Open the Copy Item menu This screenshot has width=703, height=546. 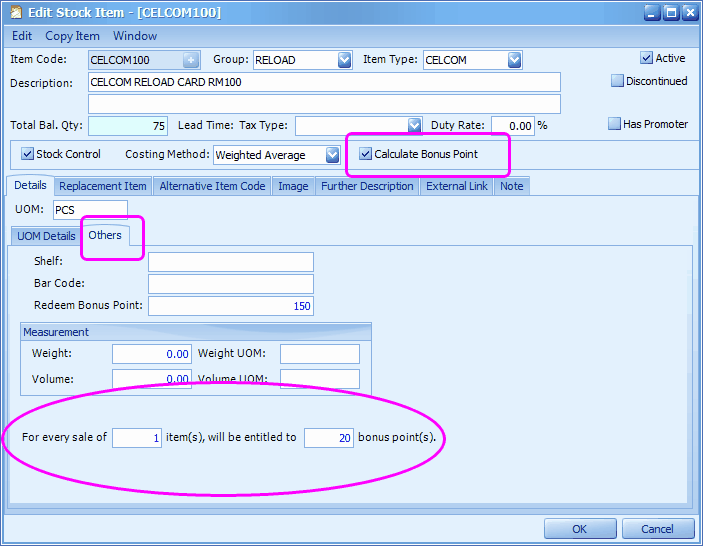[72, 36]
